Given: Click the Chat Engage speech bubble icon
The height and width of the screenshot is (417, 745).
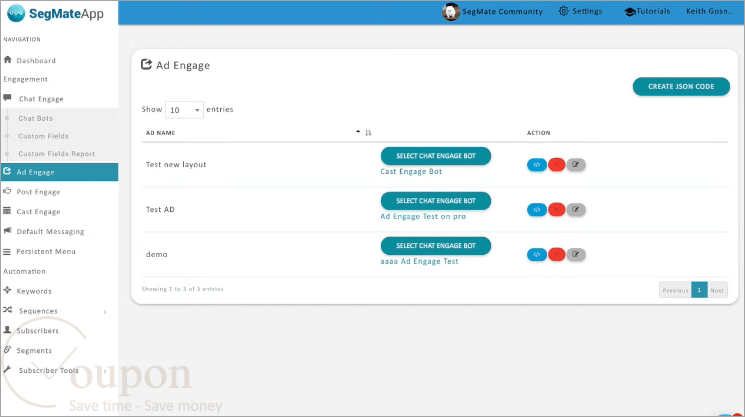Looking at the screenshot, I should [7, 98].
